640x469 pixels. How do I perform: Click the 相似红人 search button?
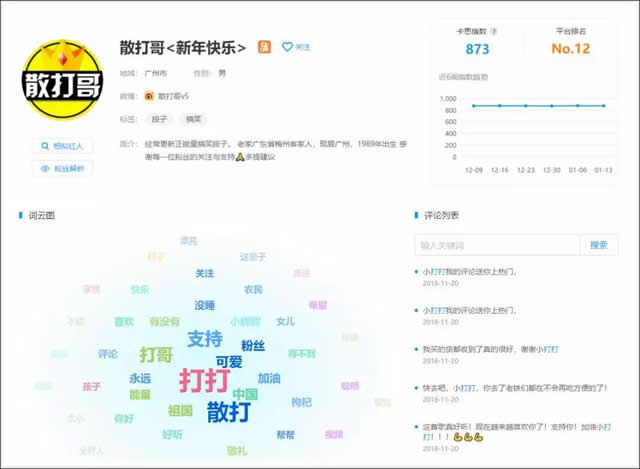click(x=62, y=146)
